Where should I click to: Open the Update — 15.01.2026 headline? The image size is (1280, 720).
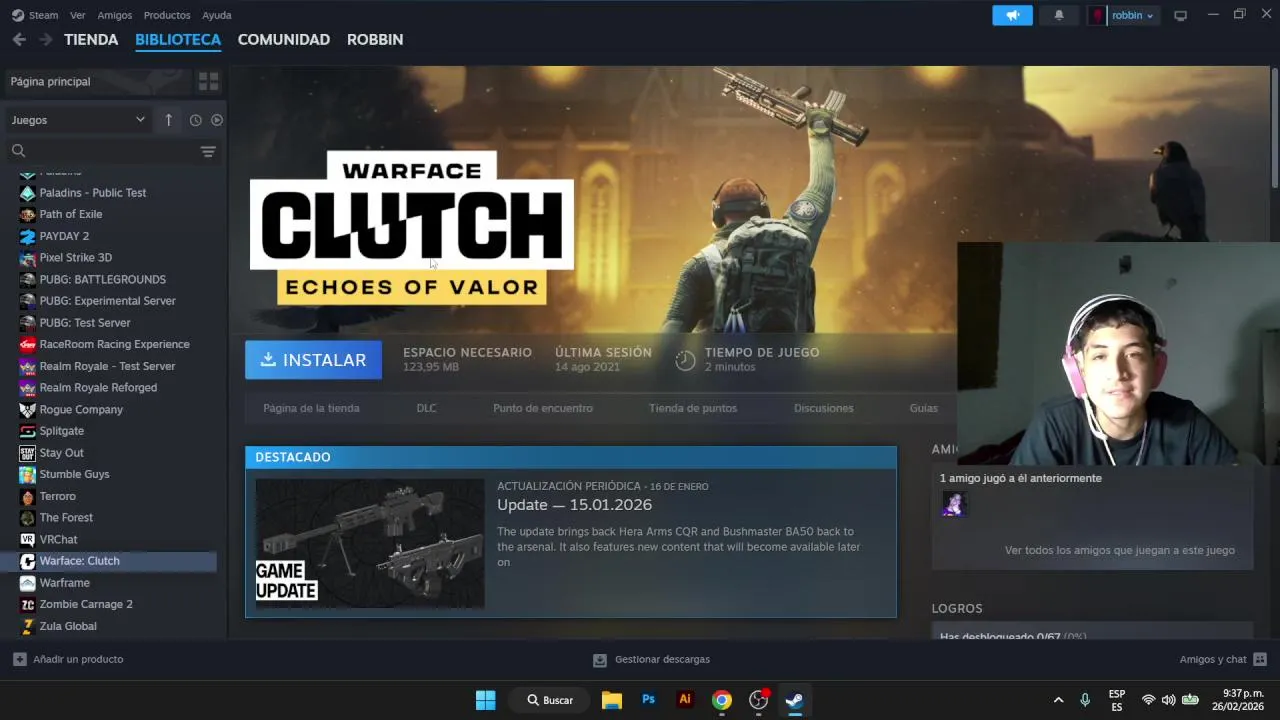pos(574,505)
